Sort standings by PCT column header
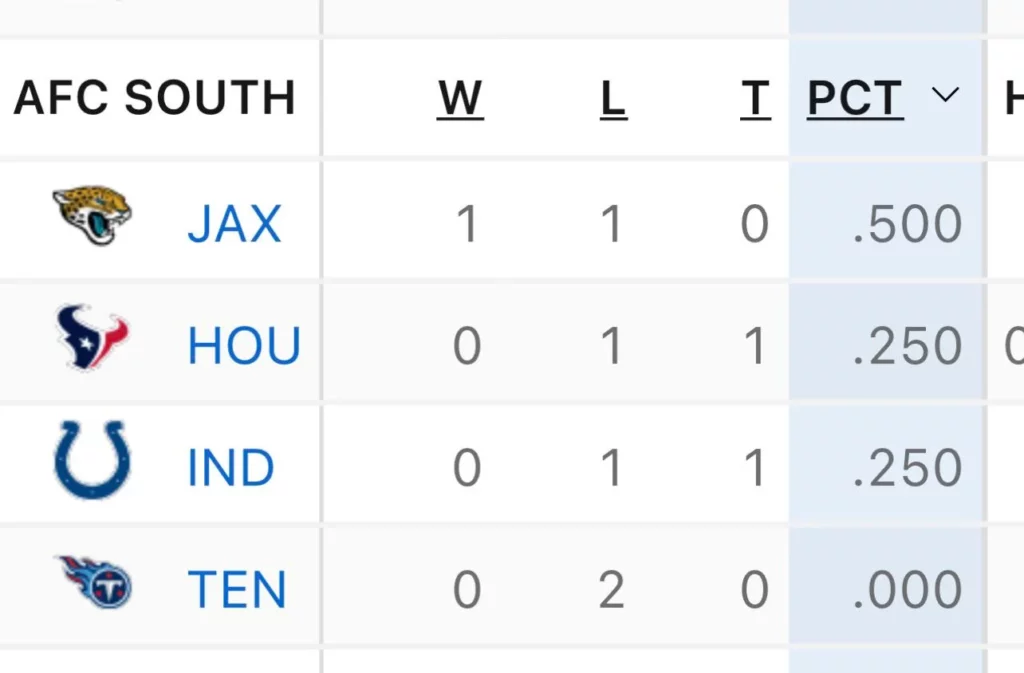Screen dimensions: 1024x673 coord(856,99)
